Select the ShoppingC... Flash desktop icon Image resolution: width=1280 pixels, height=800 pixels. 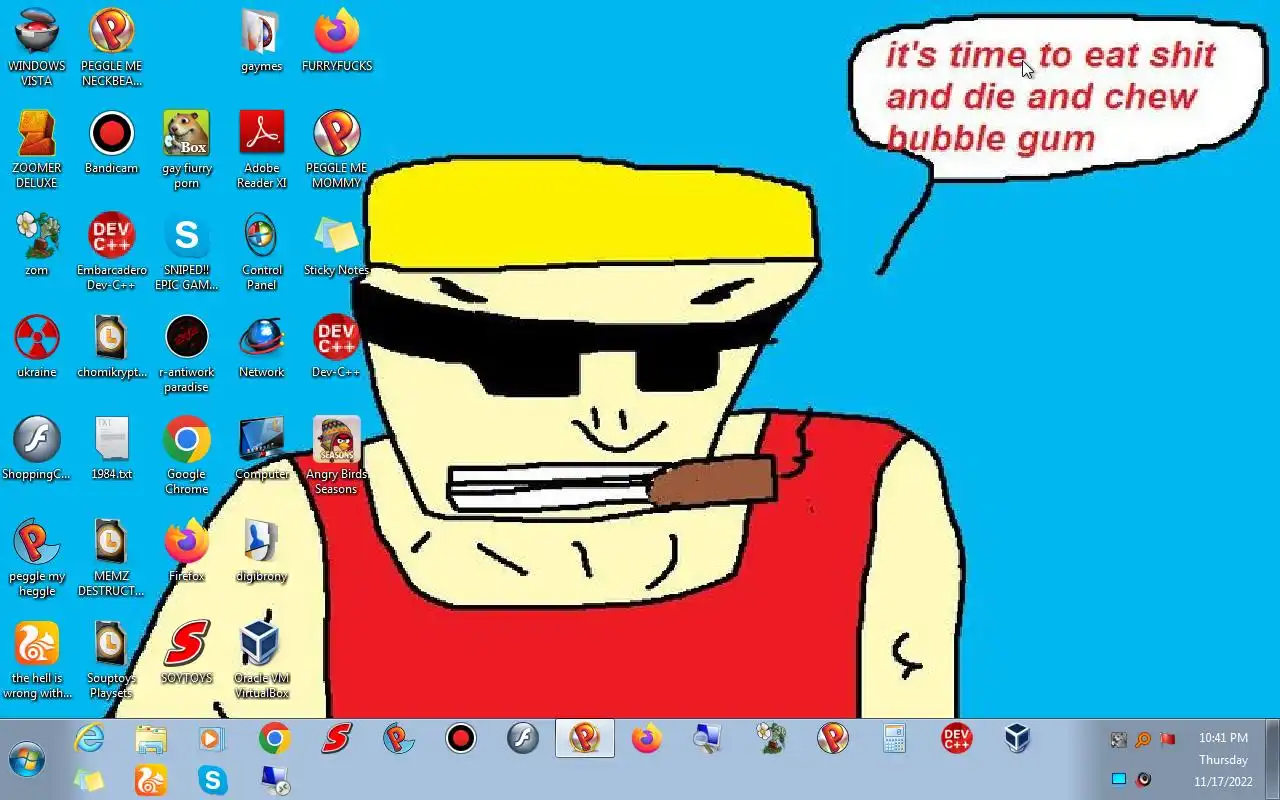pyautogui.click(x=37, y=448)
